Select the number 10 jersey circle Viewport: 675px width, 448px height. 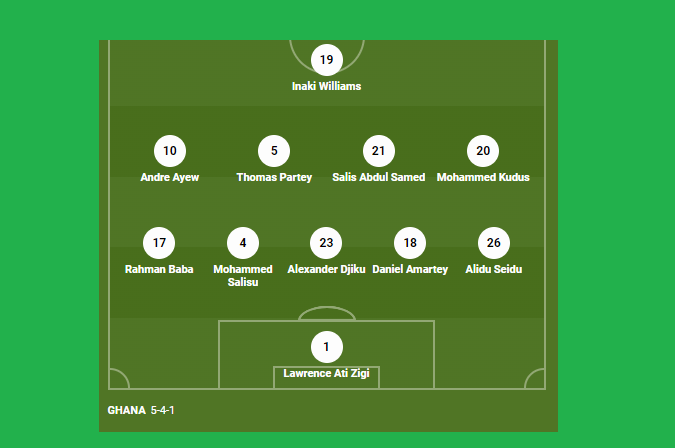coord(170,151)
